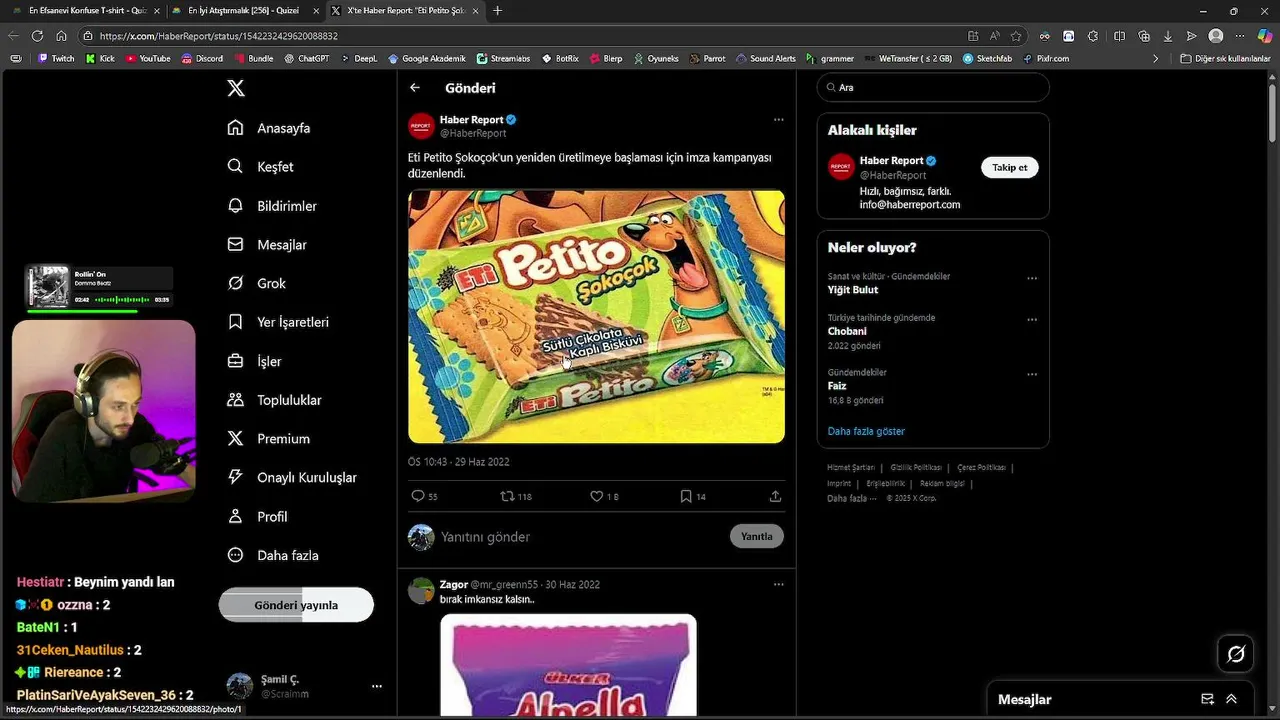Click the X logo in the sidebar

point(236,88)
